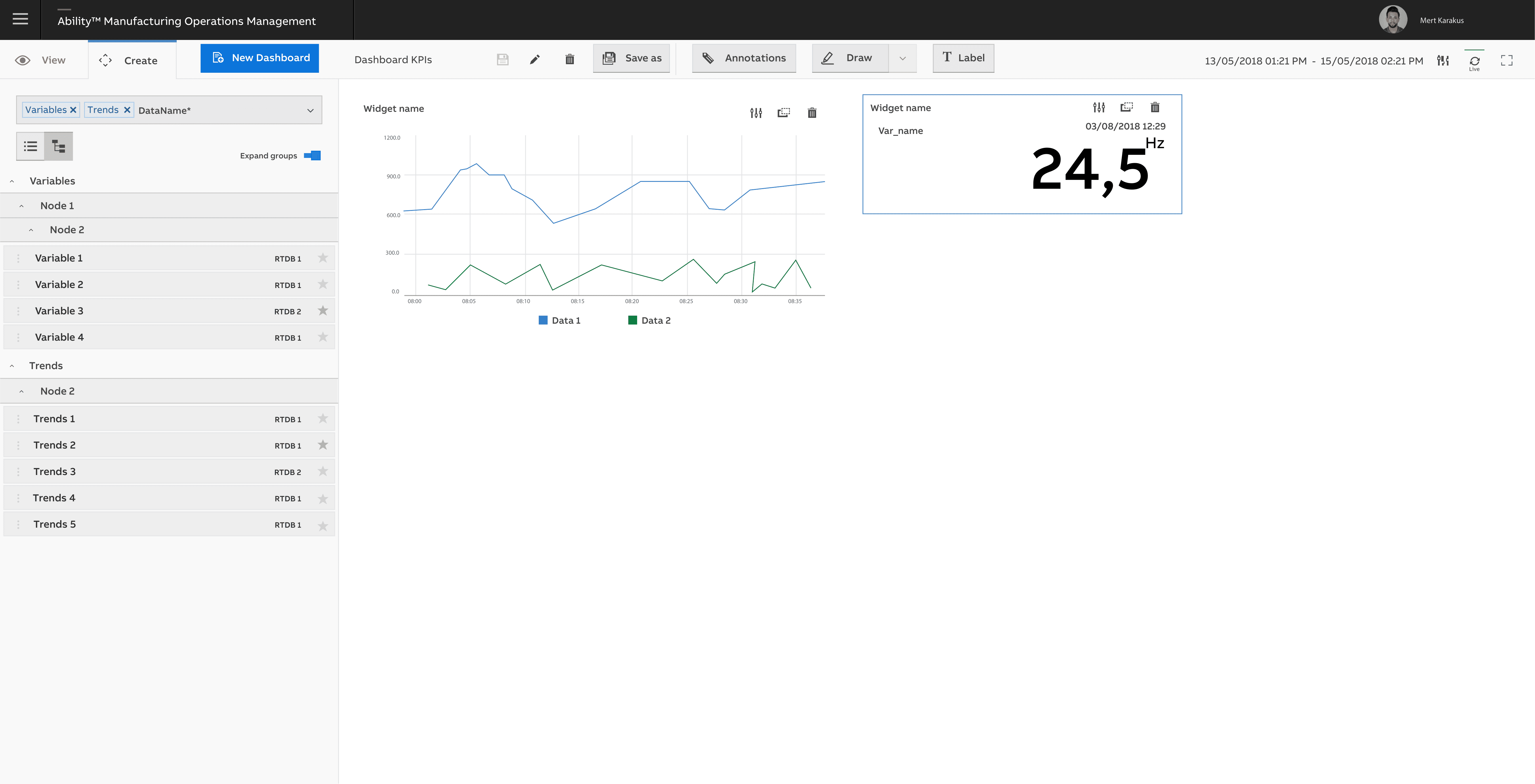Collapse the Variables group
Viewport: 1535px width, 784px height.
(x=12, y=181)
